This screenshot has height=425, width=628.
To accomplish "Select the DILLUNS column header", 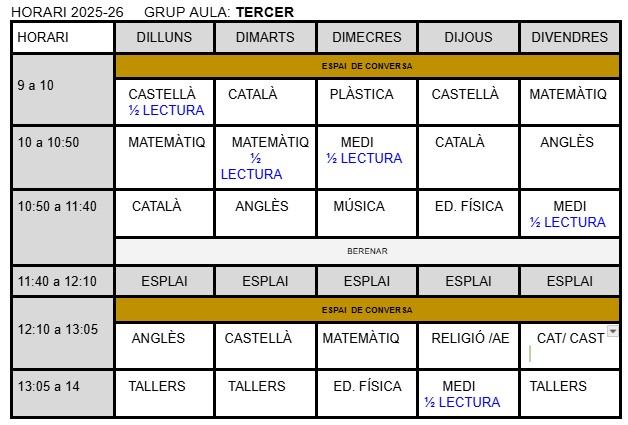I will [164, 37].
